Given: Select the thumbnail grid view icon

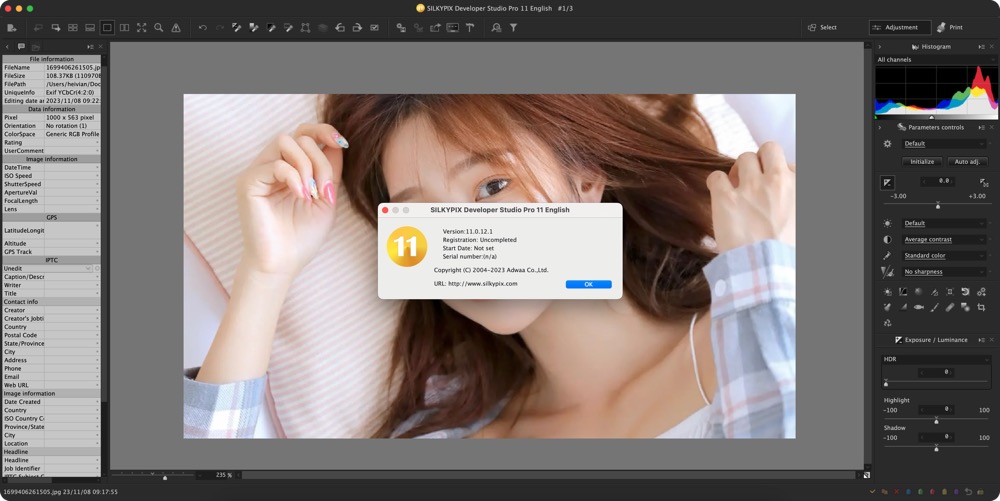Looking at the screenshot, I should [x=73, y=27].
